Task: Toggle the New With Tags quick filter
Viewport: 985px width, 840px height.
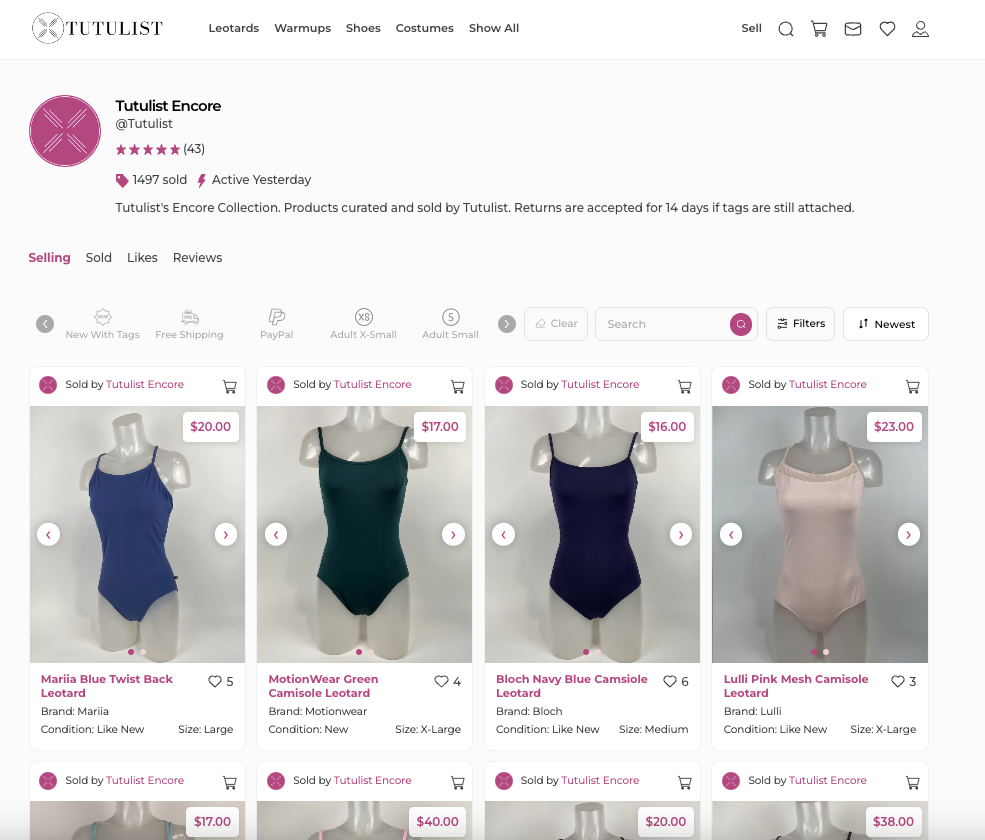Action: point(102,324)
